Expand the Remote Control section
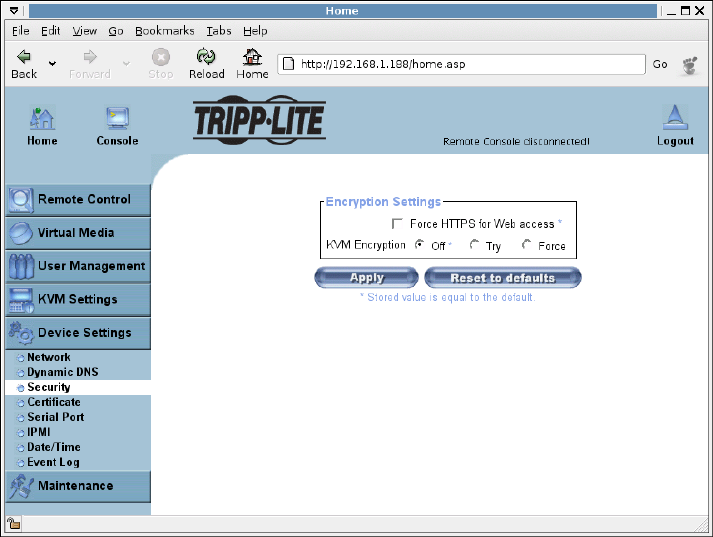 (78, 200)
